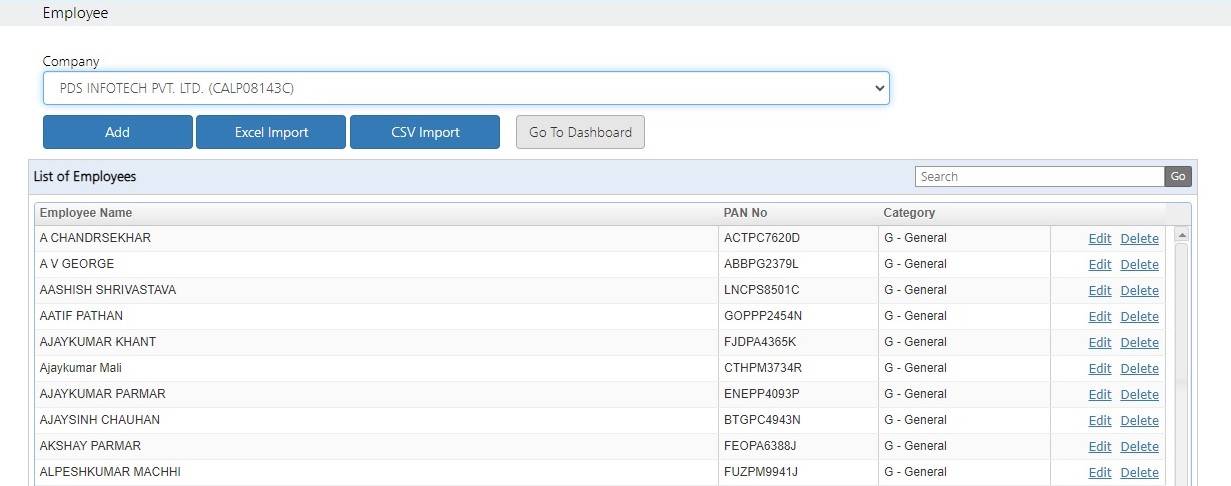This screenshot has height=486, width=1231.
Task: Delete the A V GEORGE record
Action: coord(1140,265)
